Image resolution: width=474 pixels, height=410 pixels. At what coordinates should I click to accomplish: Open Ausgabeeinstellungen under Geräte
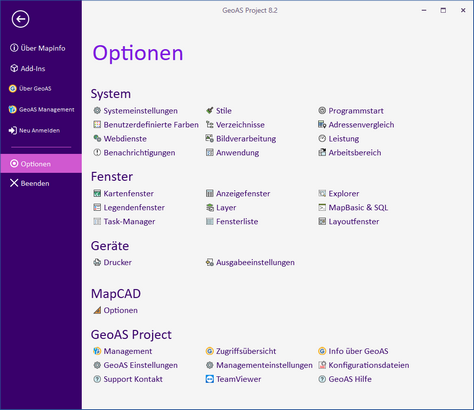tap(255, 262)
